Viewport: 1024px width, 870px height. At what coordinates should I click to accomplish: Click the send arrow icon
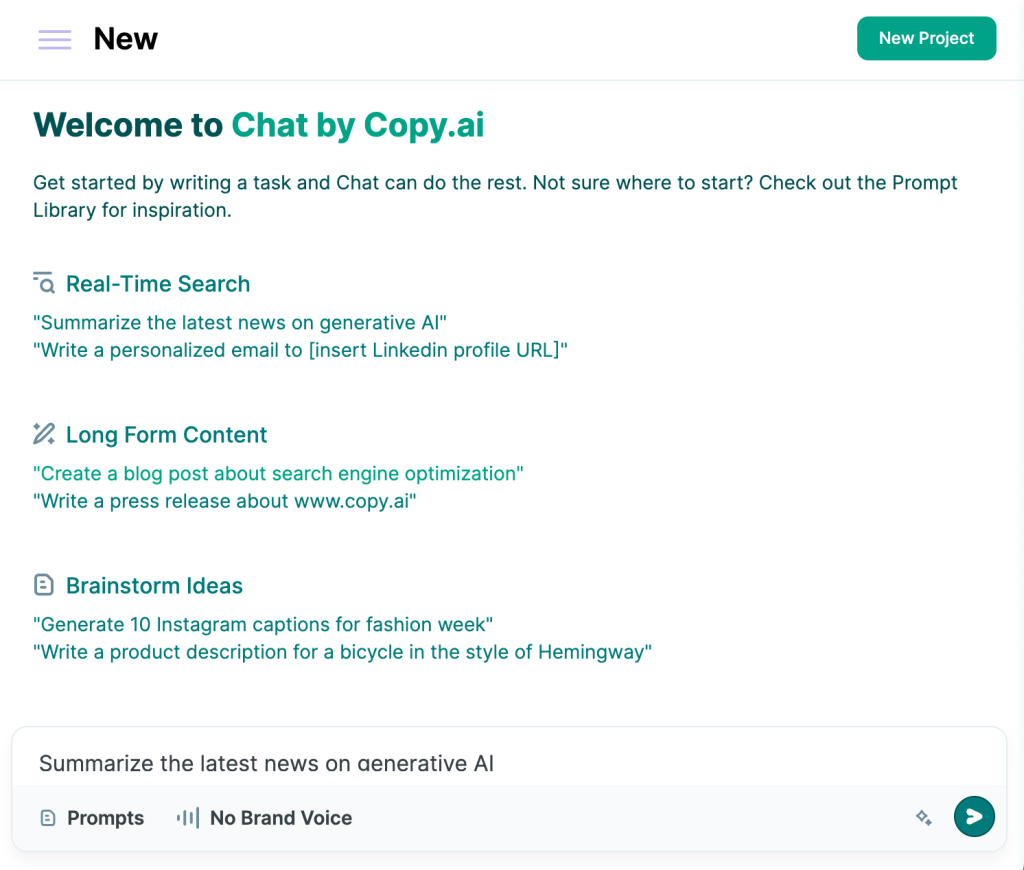[974, 817]
